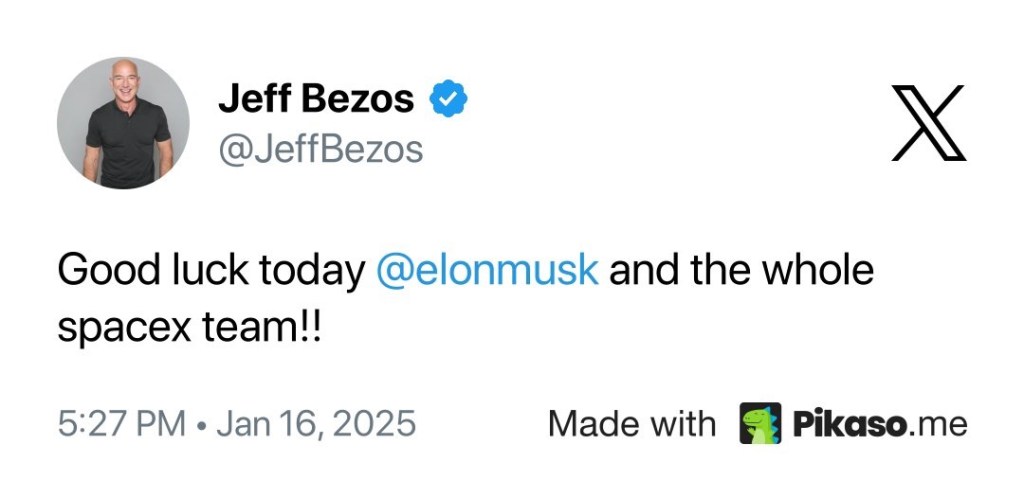Open the @elonmusk mention link
Screen dimensions: 1024x498
pyautogui.click(x=487, y=271)
